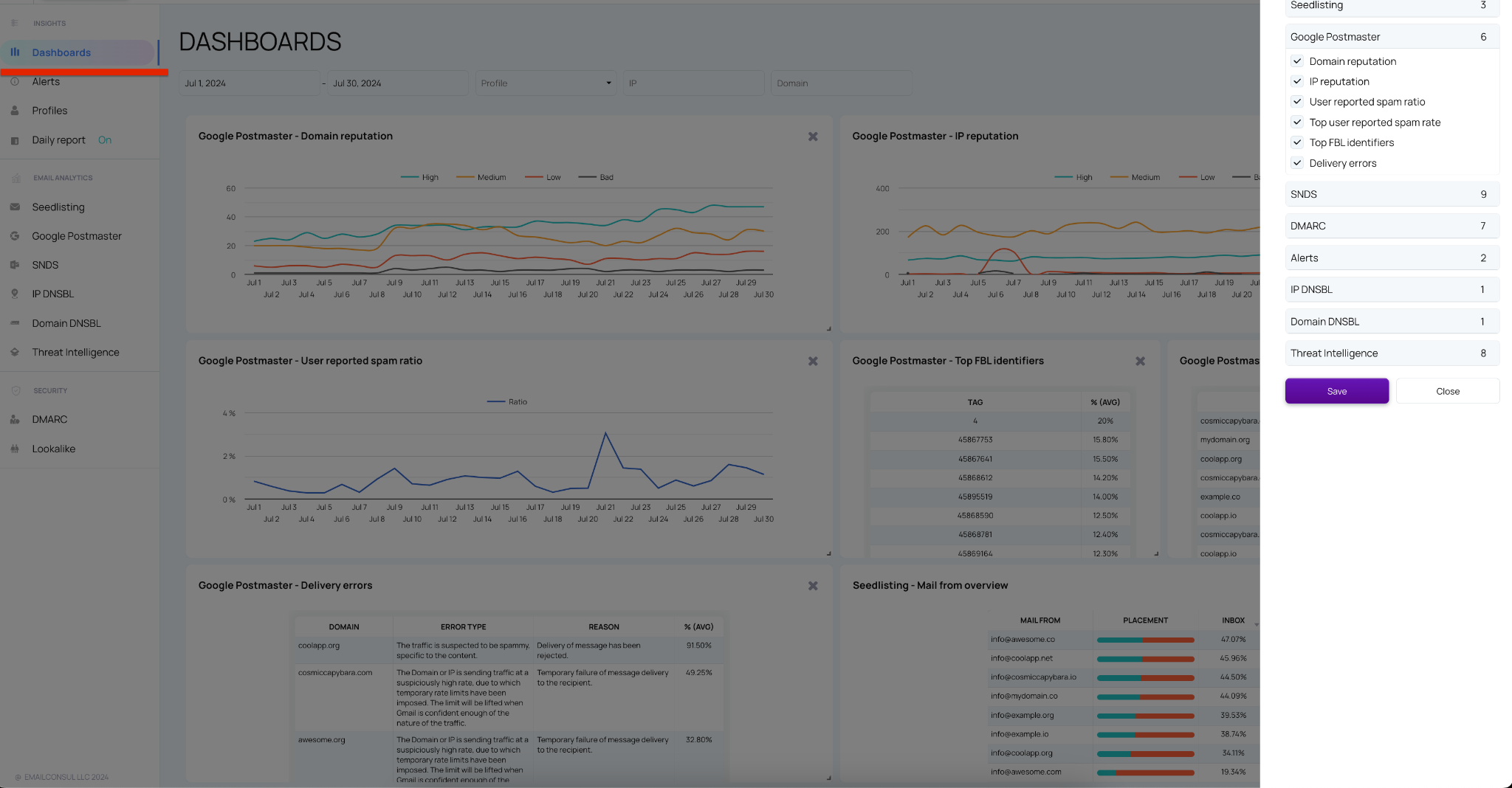The height and width of the screenshot is (788, 1512).
Task: Sort by INBOX column in Seedlisting table
Action: tap(1233, 621)
